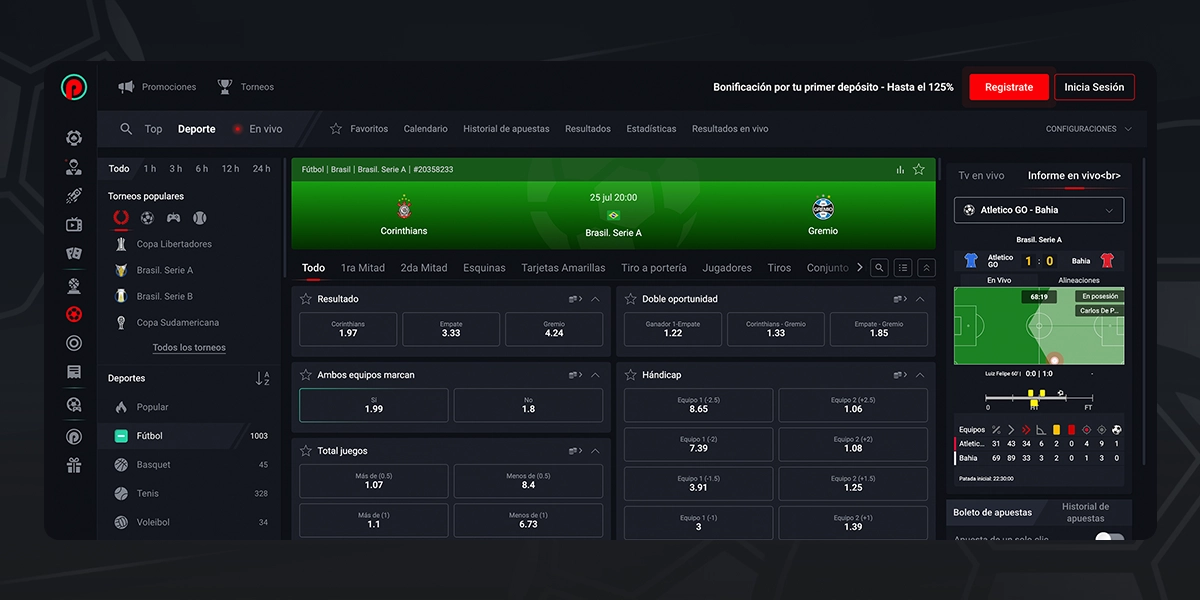
Task: Select Alineaciones tab in live report
Action: (1079, 281)
